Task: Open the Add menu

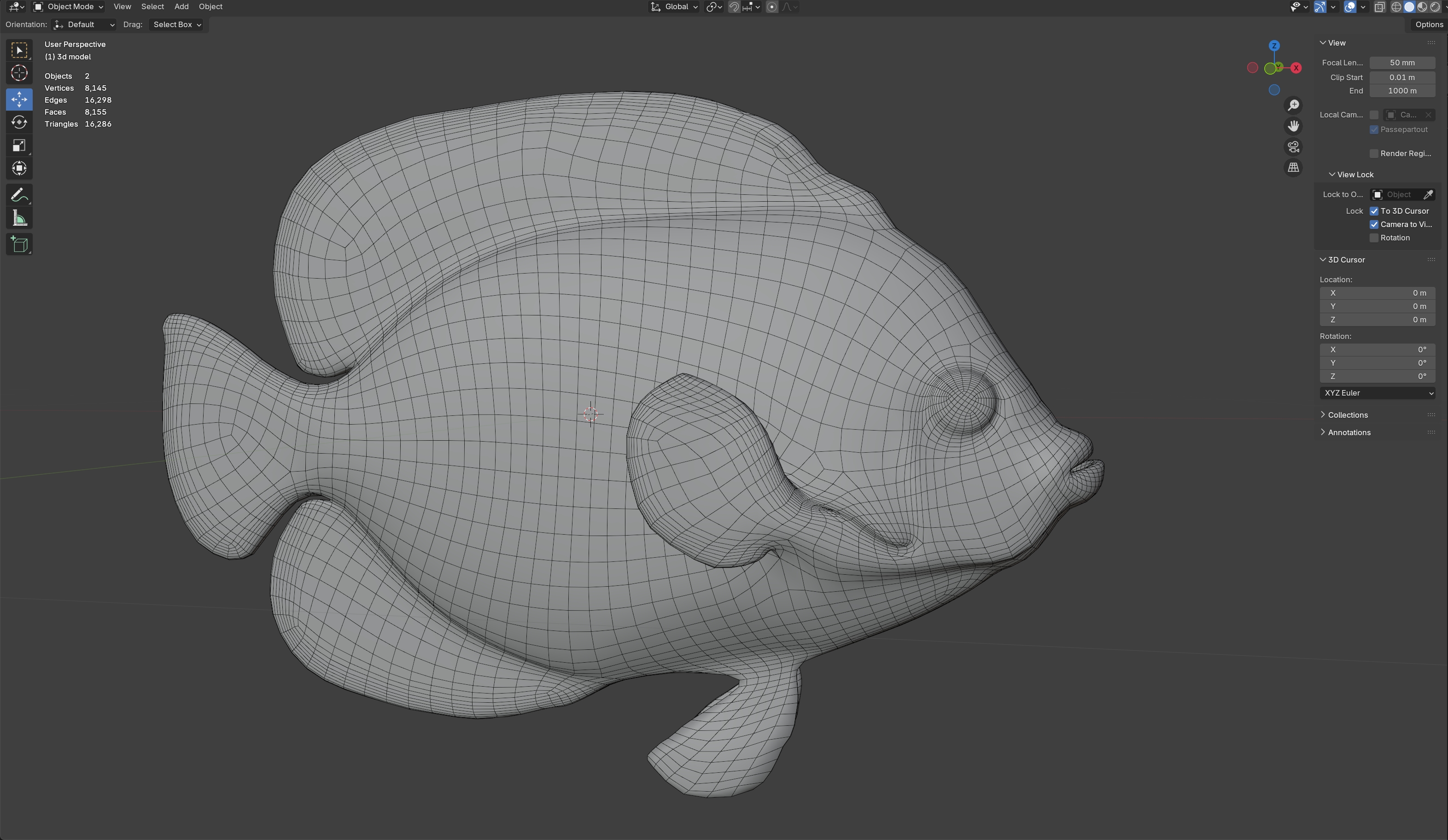Action: pos(181,7)
